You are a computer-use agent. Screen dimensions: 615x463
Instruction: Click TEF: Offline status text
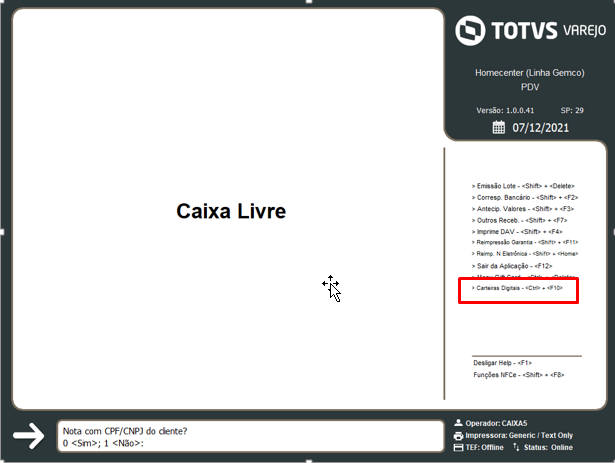484,448
